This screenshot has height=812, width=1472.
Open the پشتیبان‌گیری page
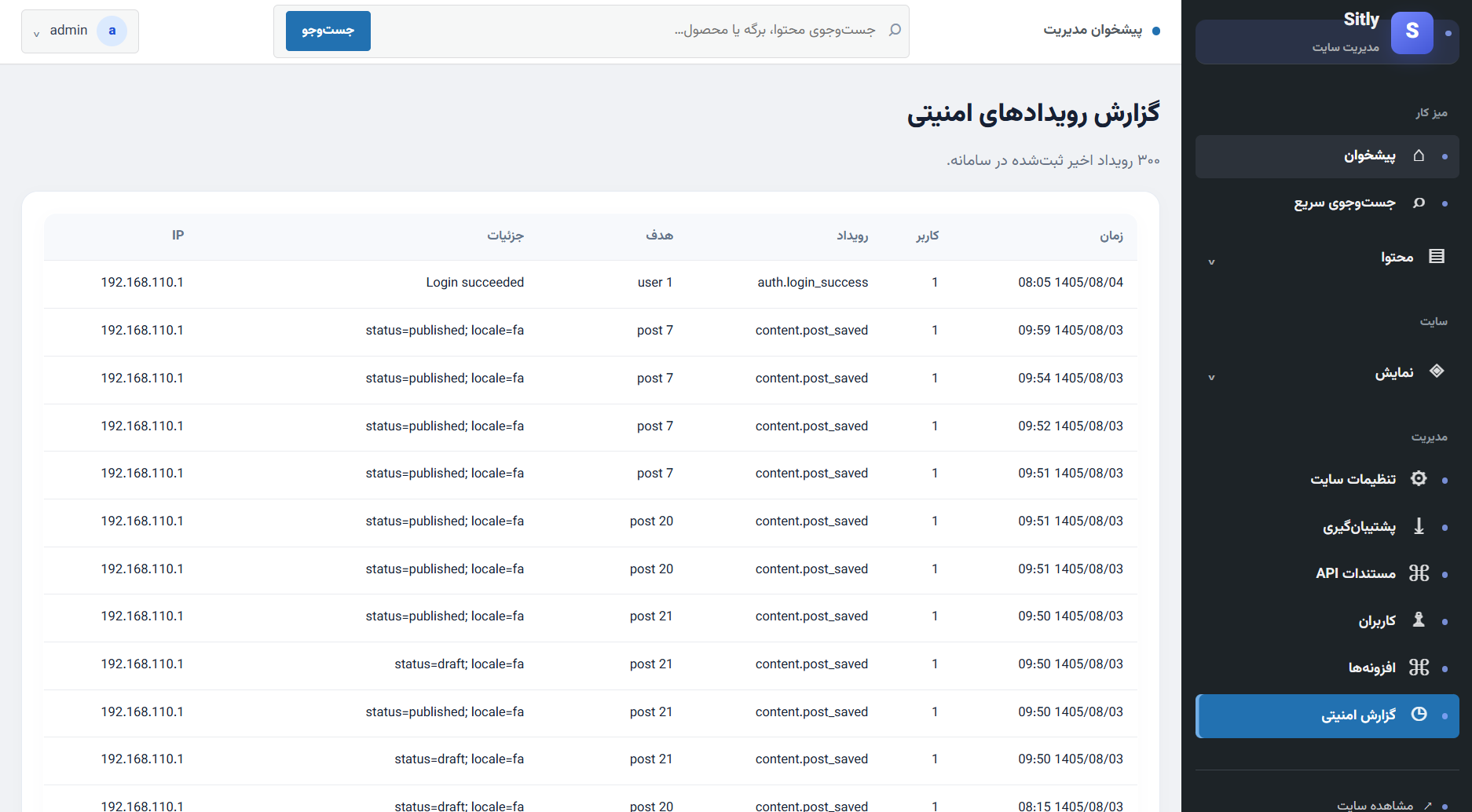[x=1327, y=527]
